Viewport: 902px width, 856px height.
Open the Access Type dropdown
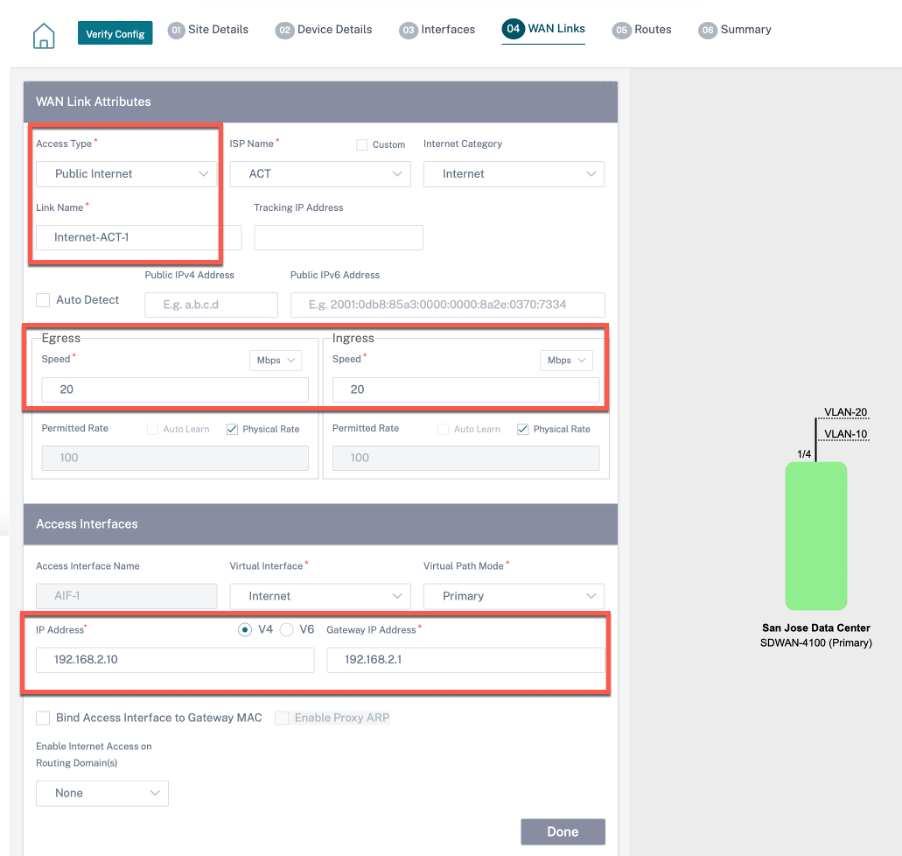(x=127, y=174)
